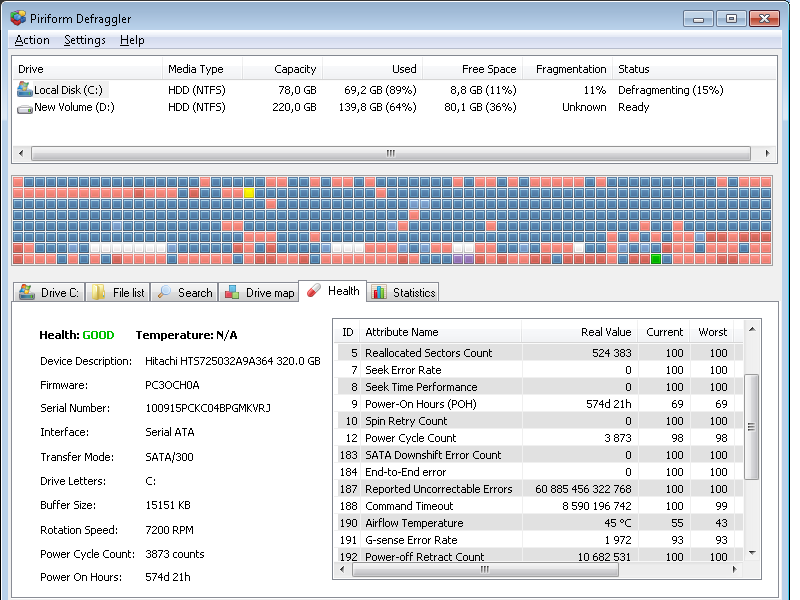
Task: Click the attribute table horizontal scrollbar thumb
Action: tap(485, 569)
